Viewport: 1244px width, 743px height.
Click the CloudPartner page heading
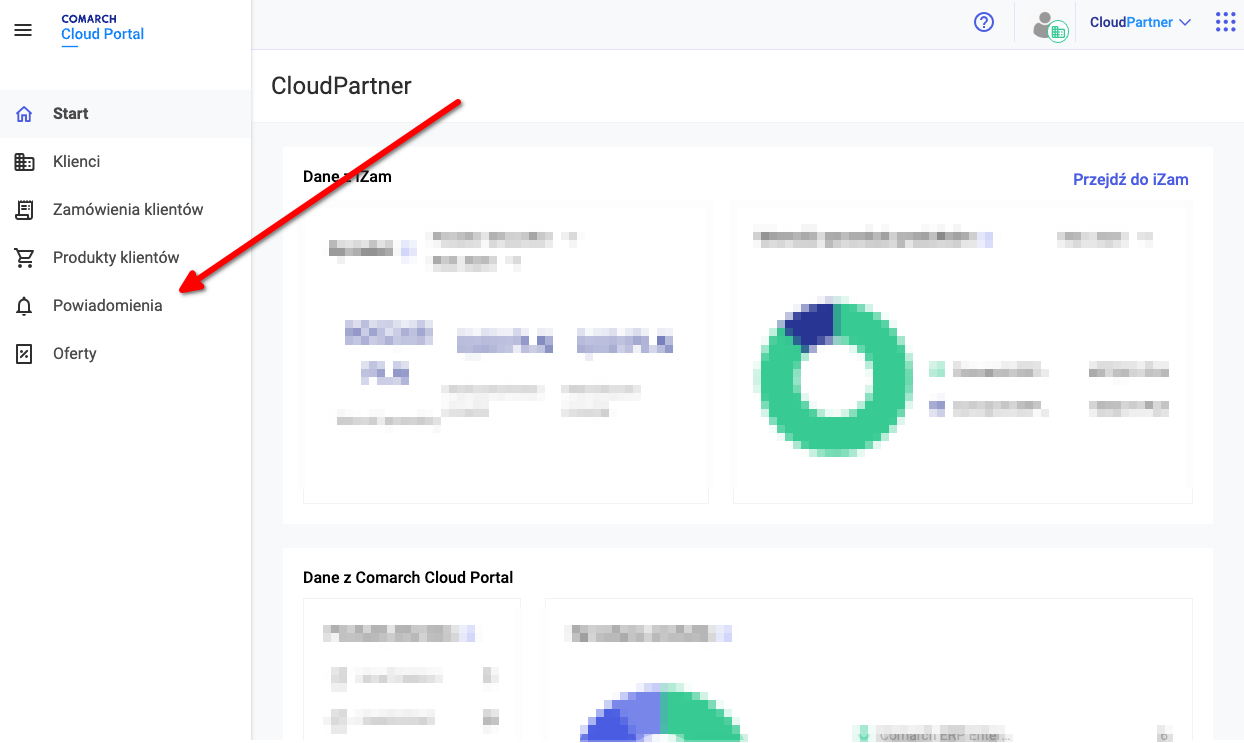(x=341, y=86)
